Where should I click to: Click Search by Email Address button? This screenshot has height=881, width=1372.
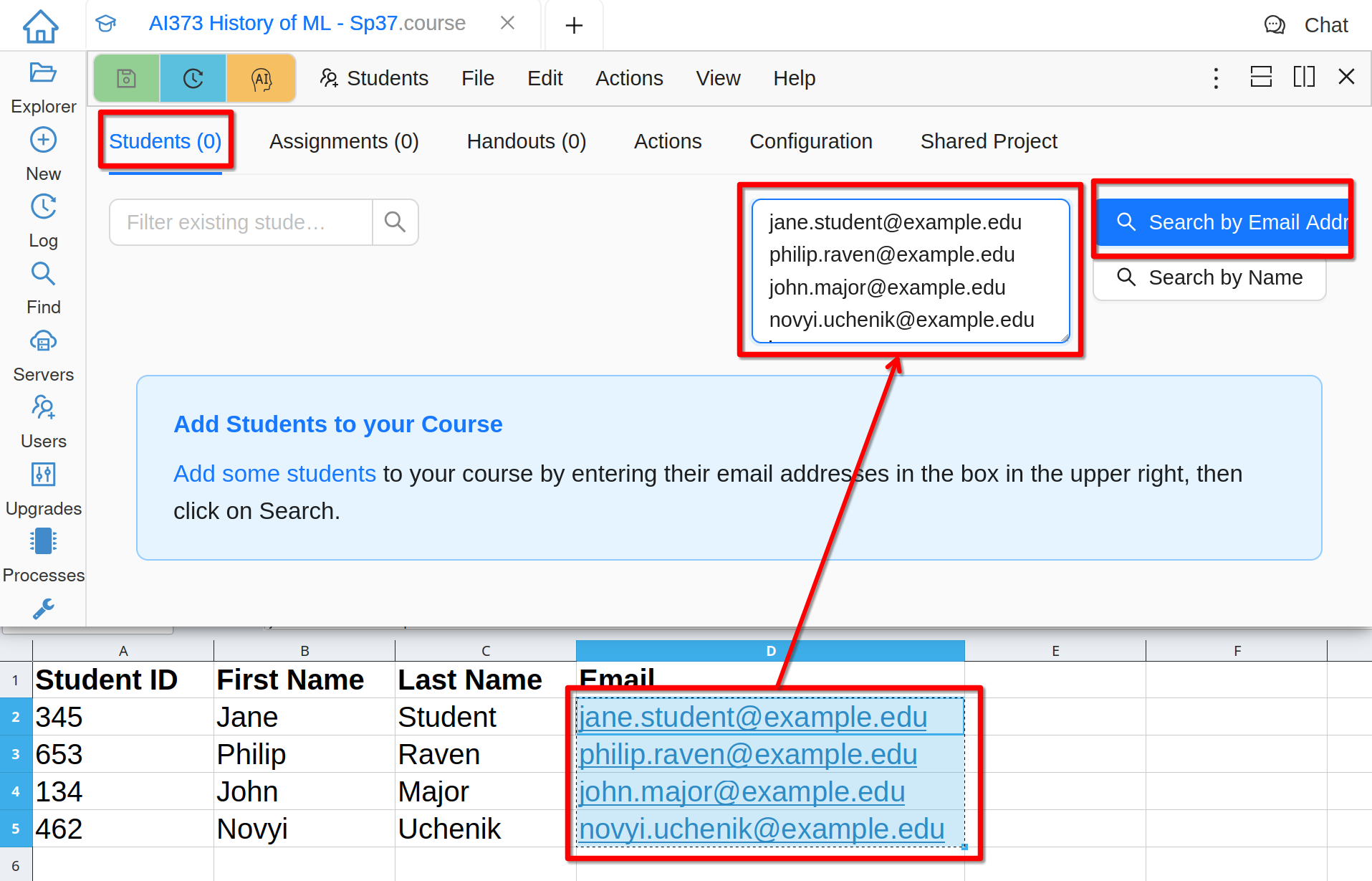[x=1222, y=222]
